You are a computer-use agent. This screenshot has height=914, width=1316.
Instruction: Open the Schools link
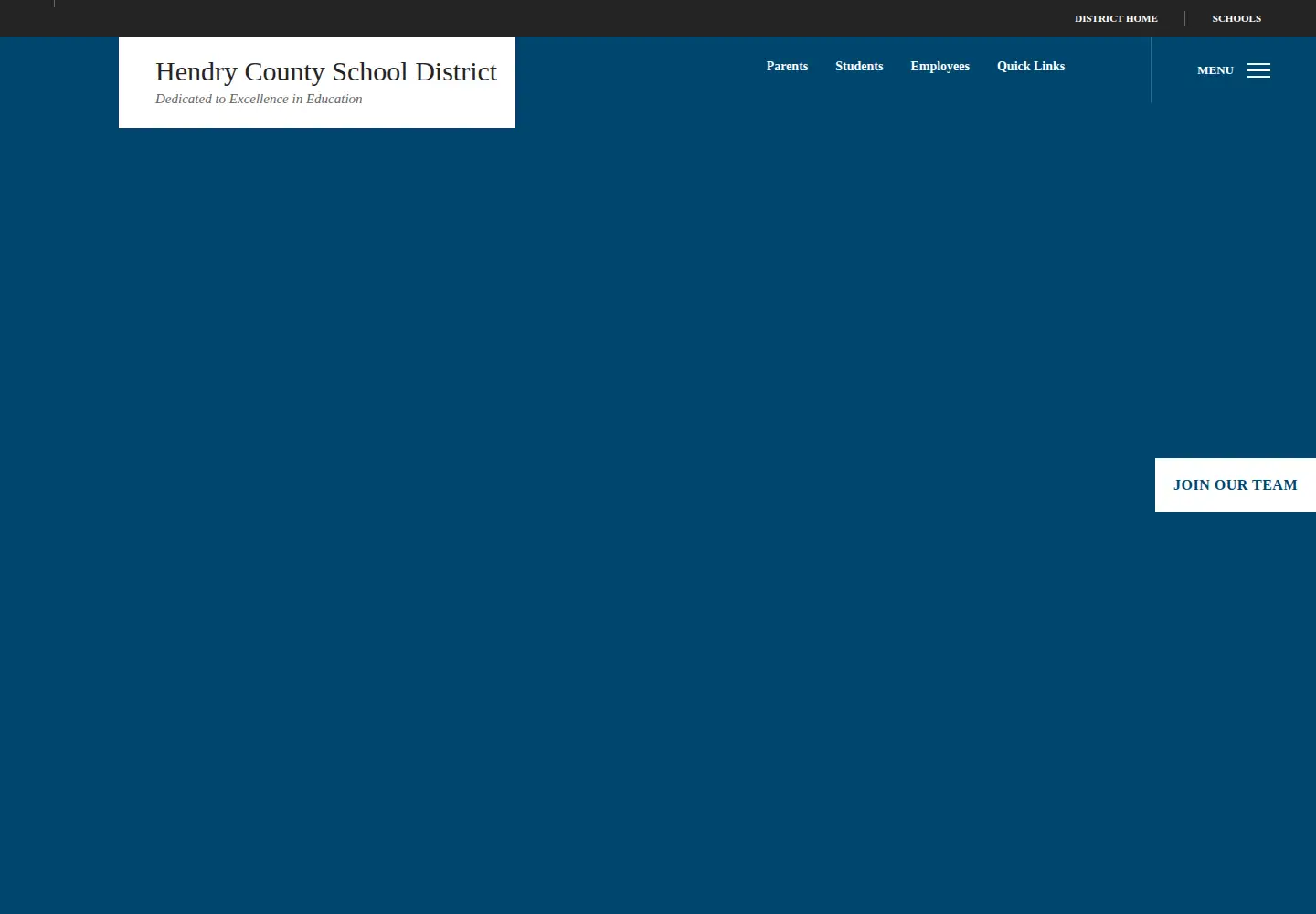[x=1236, y=18]
